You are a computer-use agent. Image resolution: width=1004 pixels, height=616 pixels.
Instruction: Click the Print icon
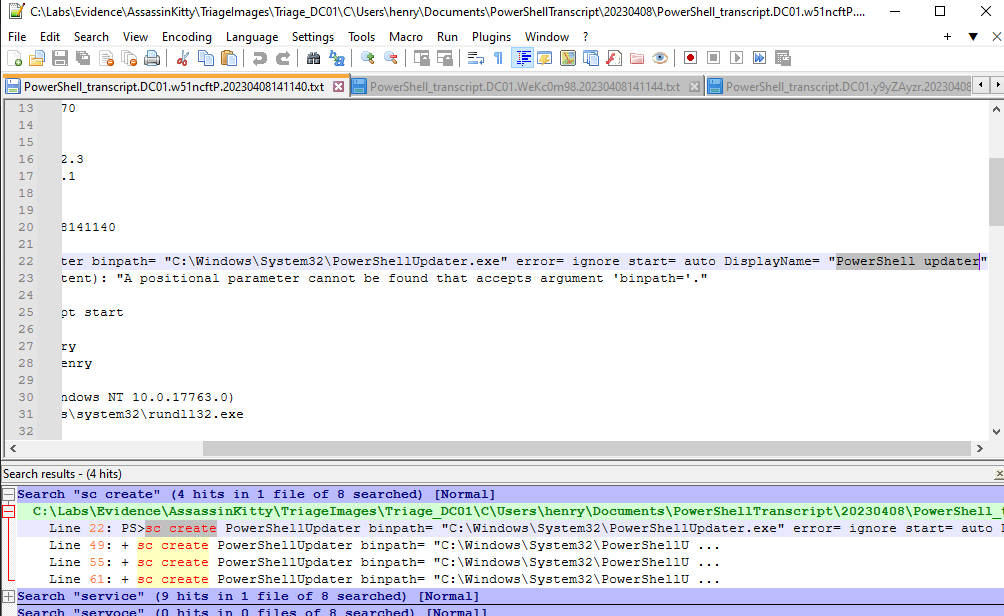(152, 59)
